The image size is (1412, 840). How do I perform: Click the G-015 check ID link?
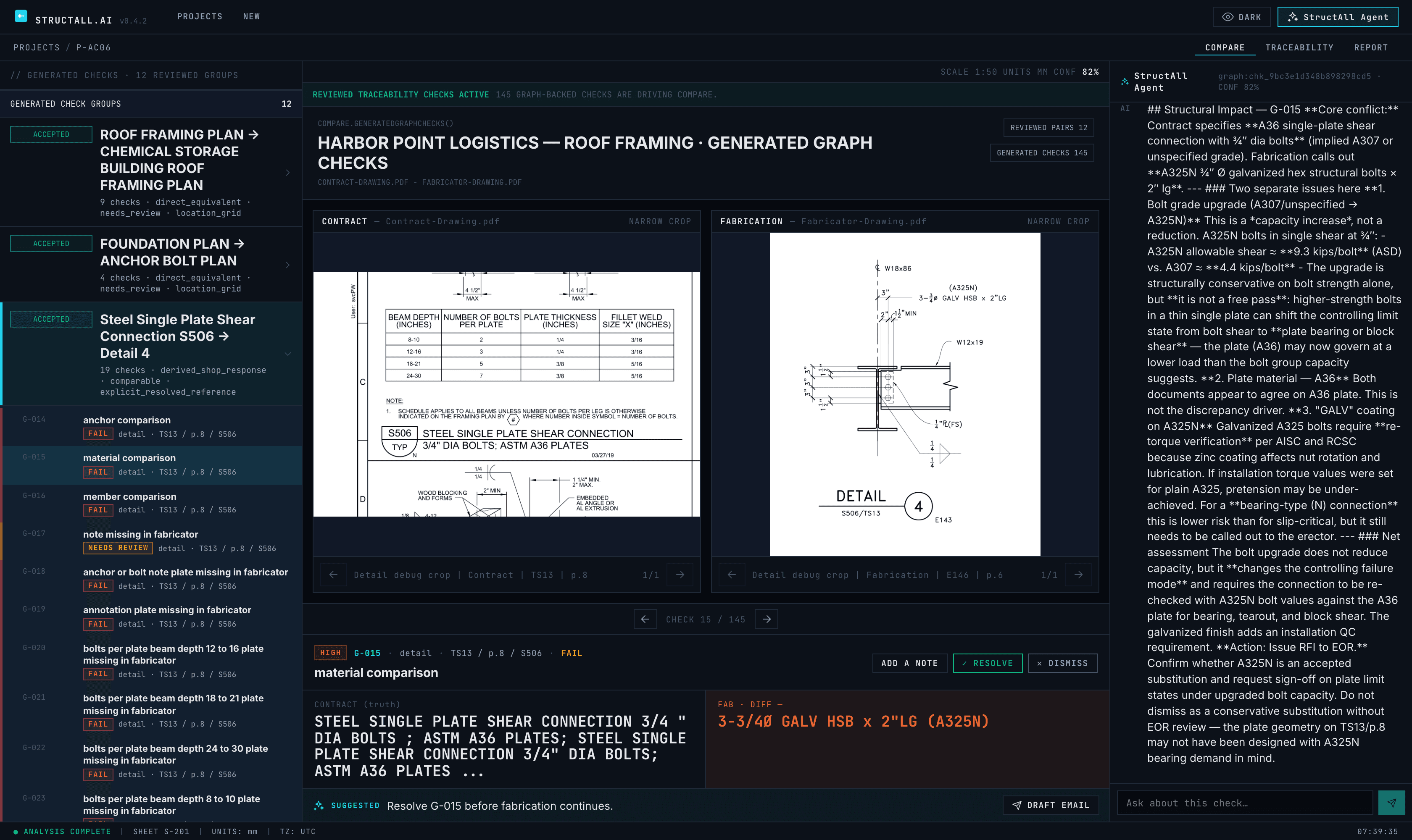[x=367, y=653]
